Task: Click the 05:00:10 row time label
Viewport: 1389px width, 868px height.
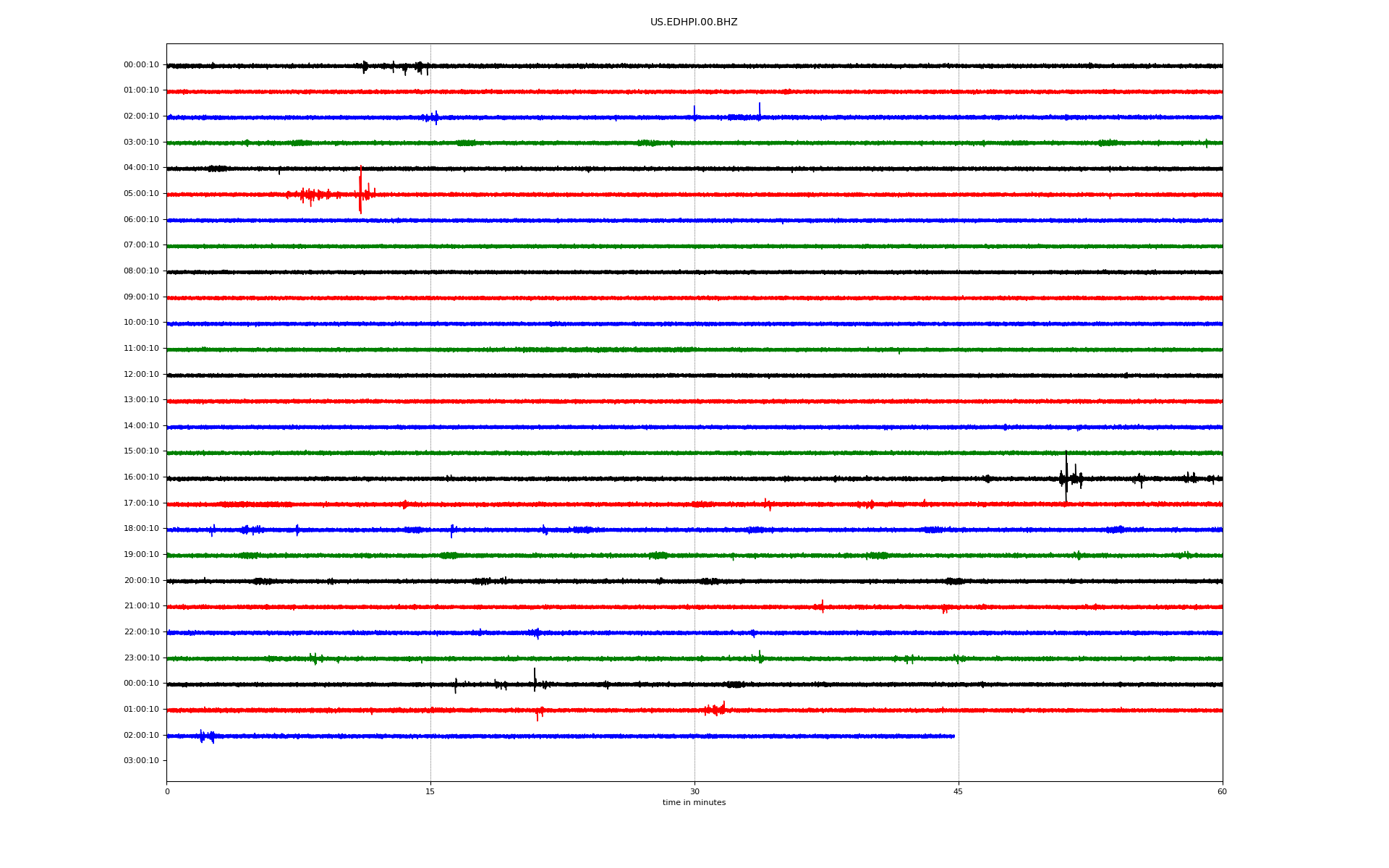Action: 141,194
